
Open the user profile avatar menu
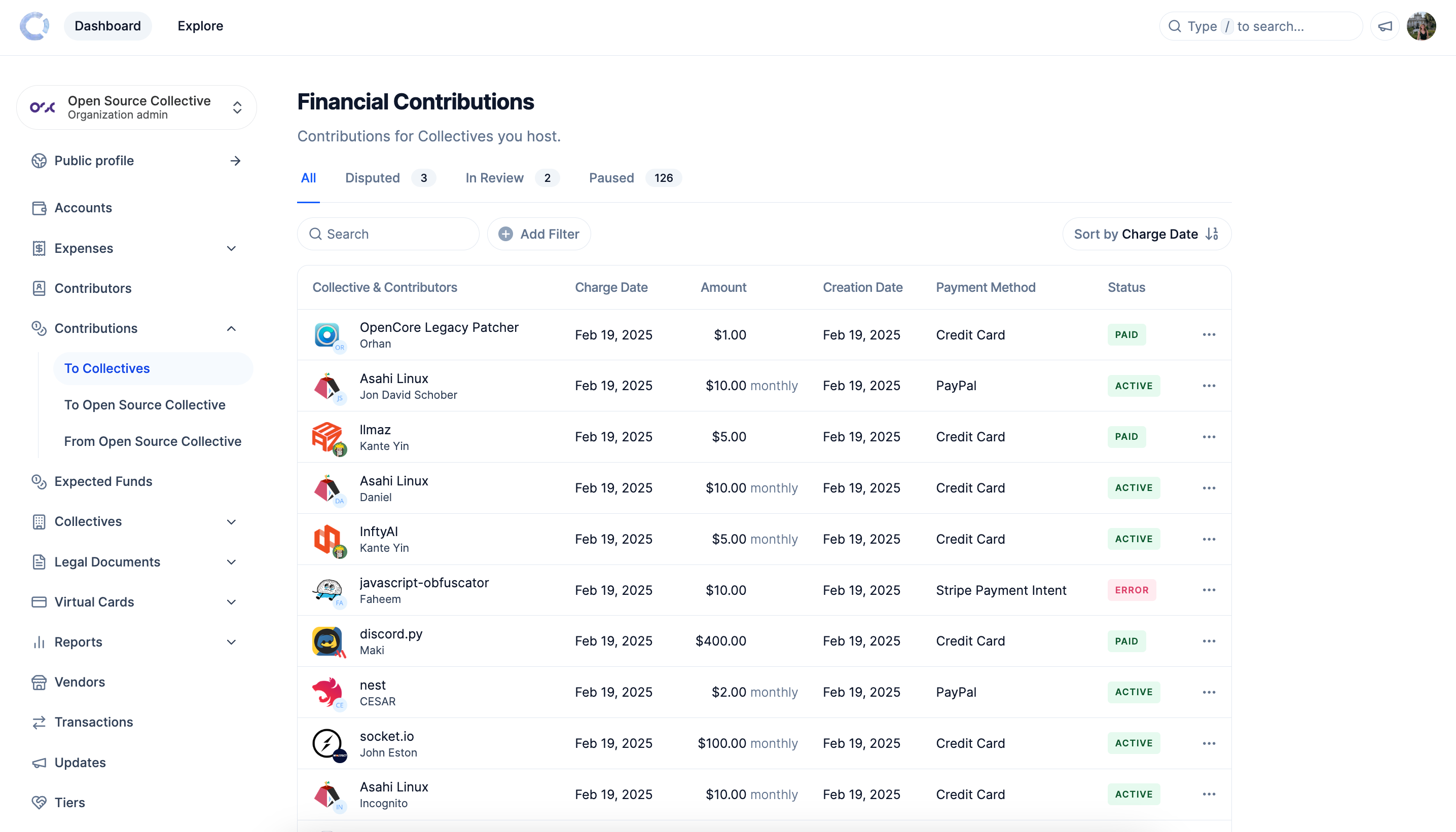[1421, 26]
